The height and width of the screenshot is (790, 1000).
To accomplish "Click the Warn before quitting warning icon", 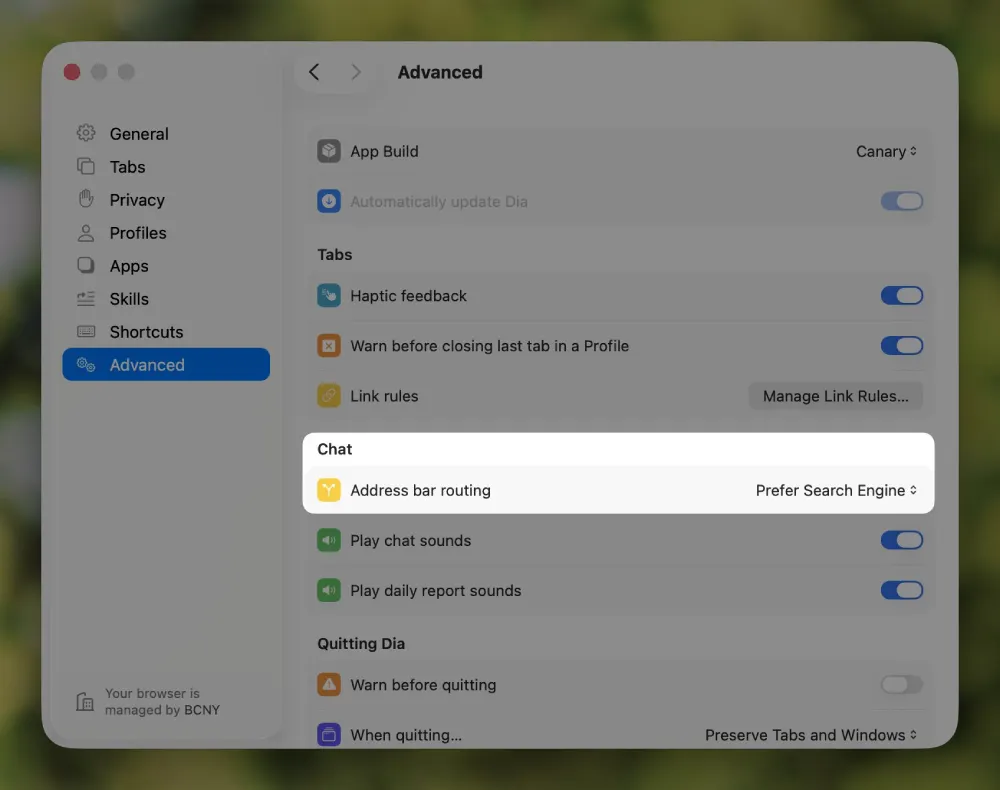I will click(328, 685).
